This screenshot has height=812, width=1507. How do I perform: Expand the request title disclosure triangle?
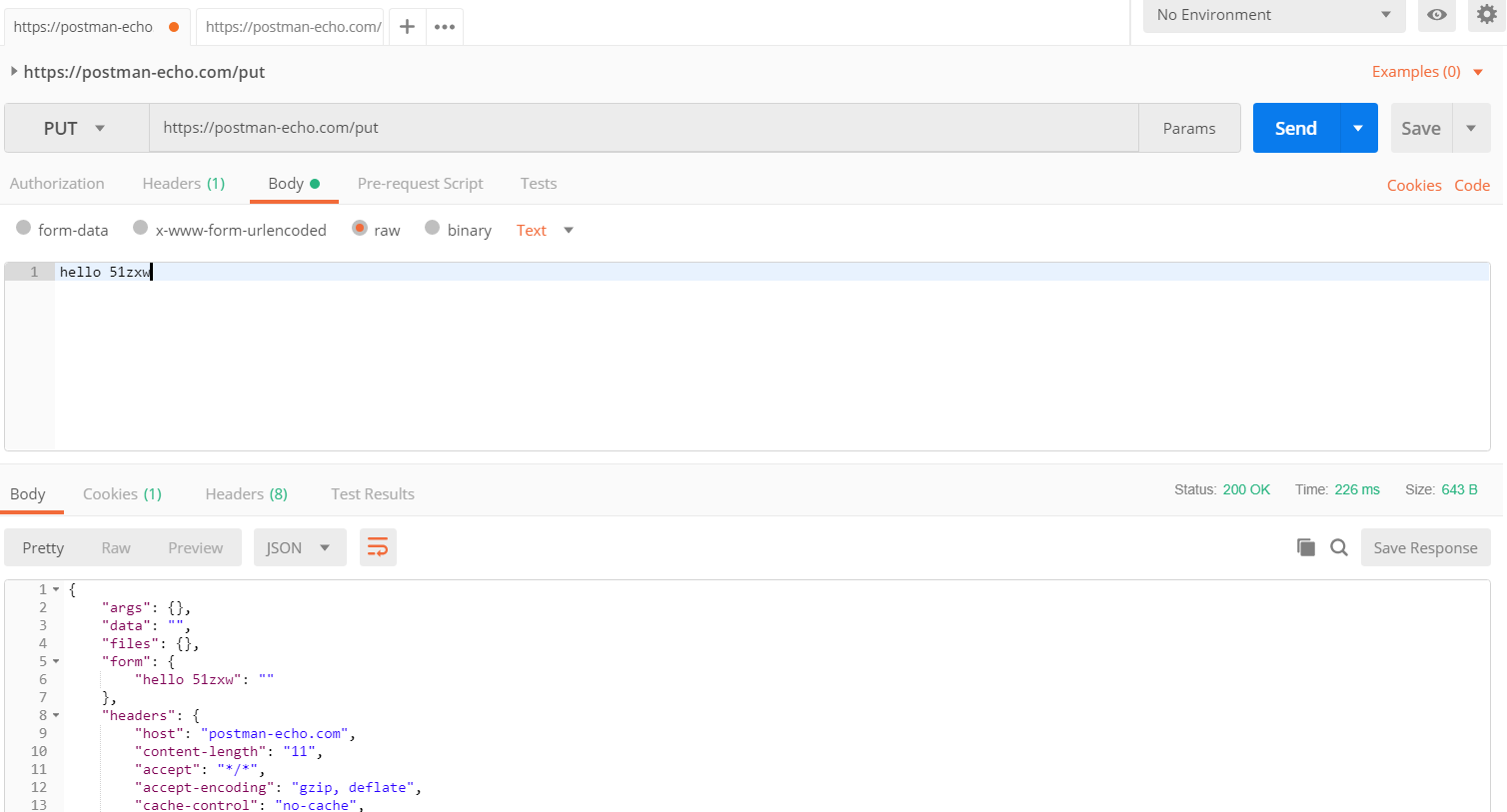click(x=14, y=71)
